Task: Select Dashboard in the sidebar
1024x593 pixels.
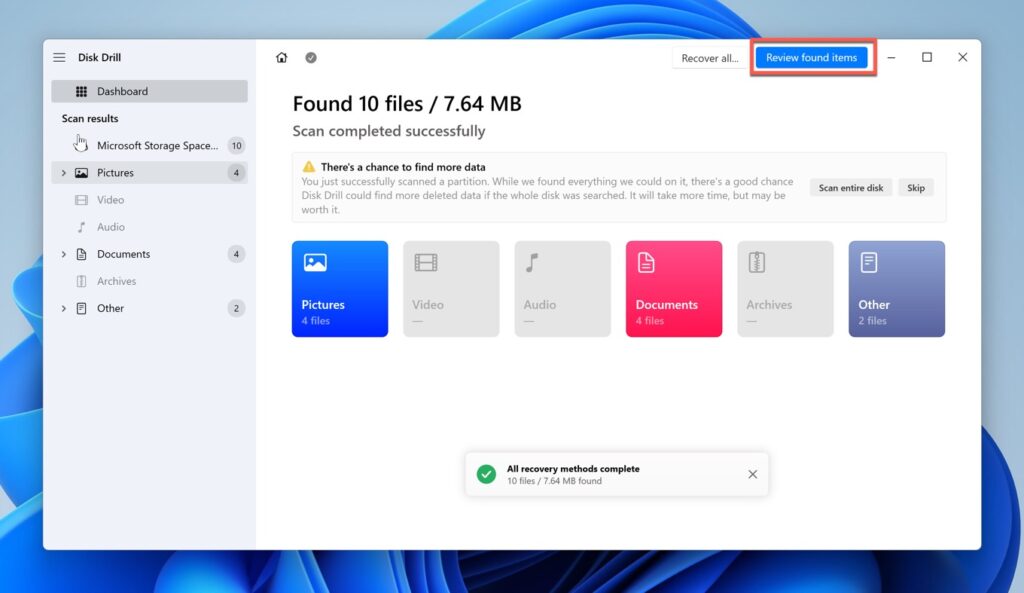Action: click(x=122, y=91)
